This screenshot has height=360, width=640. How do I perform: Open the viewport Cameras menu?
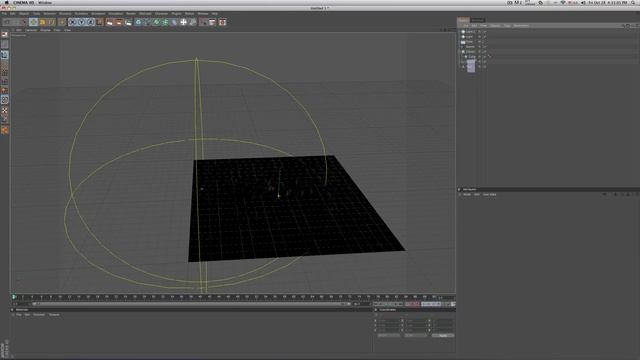31,30
